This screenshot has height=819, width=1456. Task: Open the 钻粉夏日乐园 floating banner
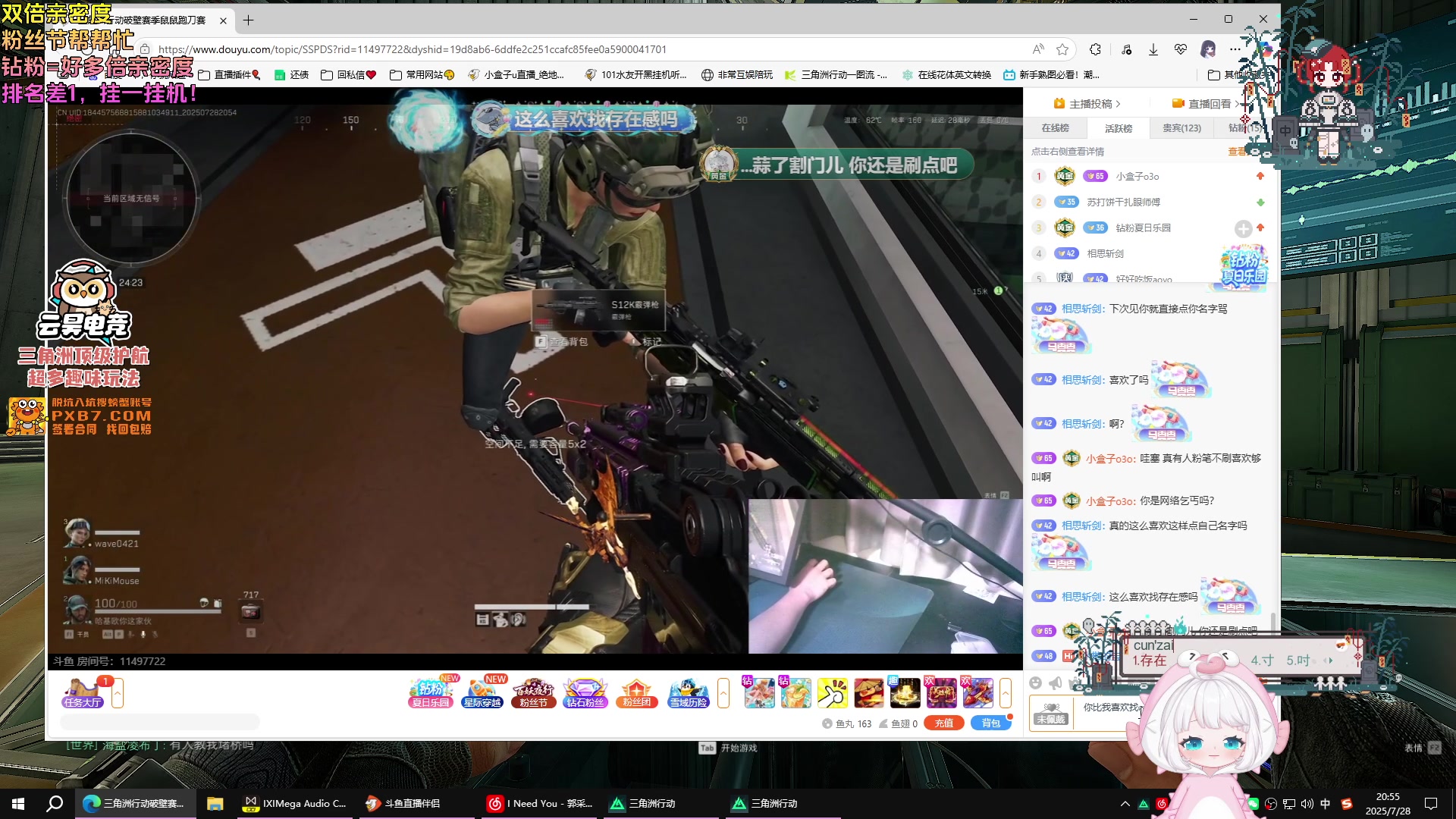pos(1244,265)
